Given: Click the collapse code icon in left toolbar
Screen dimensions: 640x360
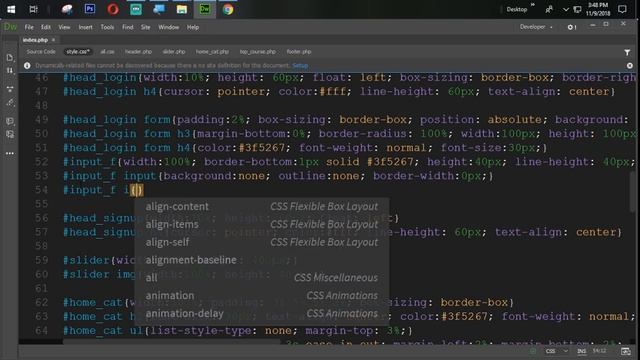Looking at the screenshot, I should click(x=10, y=89).
